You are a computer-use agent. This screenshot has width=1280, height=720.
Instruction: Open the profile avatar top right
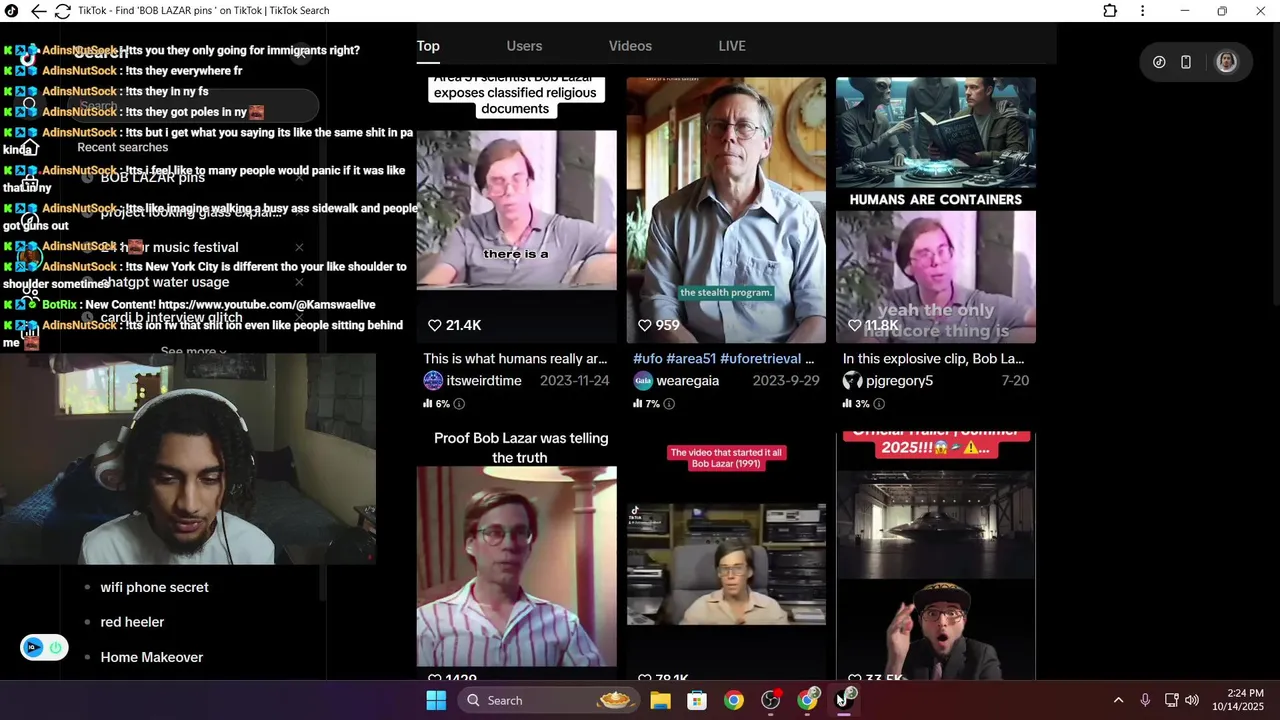[x=1226, y=62]
